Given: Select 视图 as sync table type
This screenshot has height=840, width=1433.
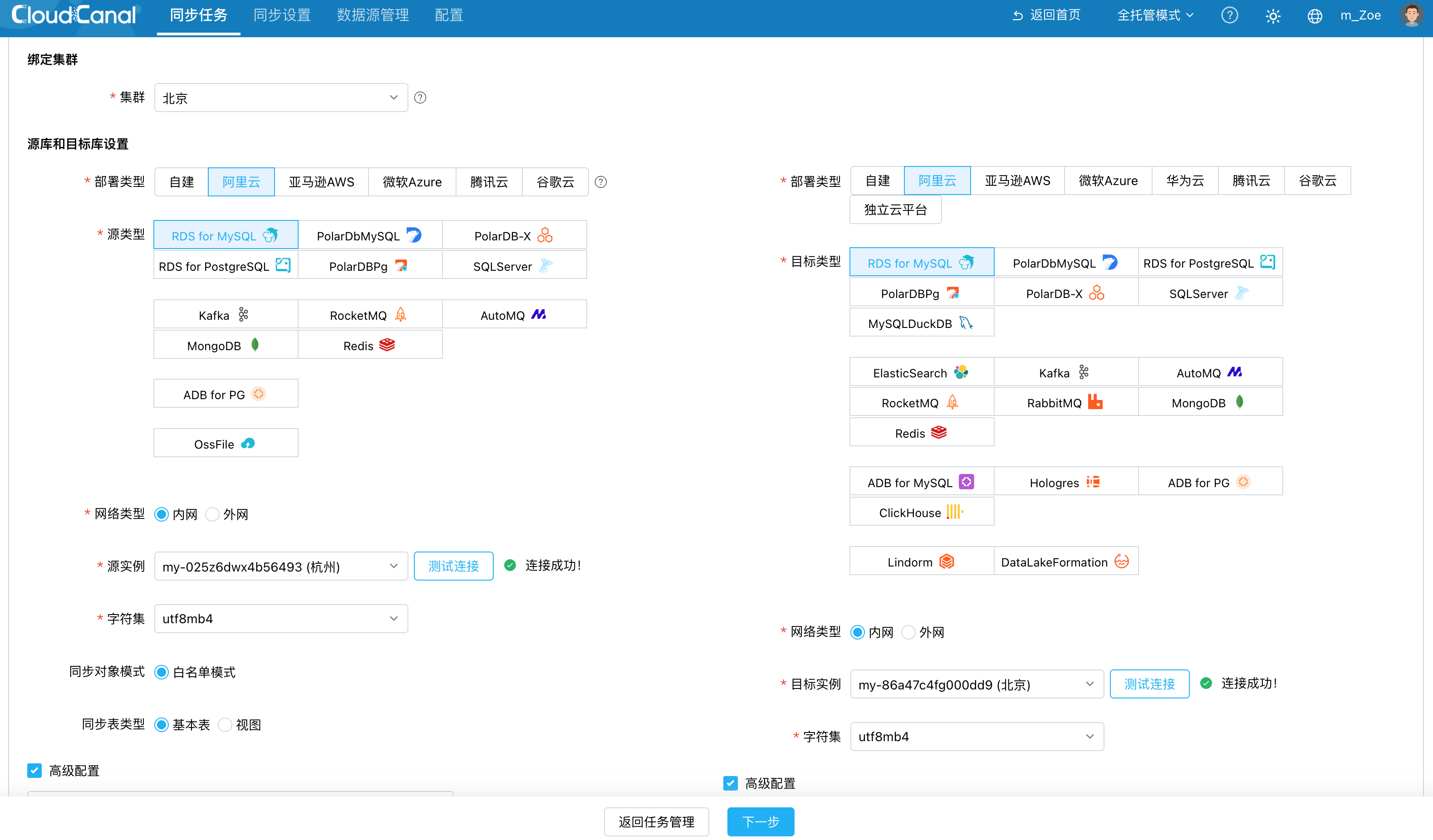Looking at the screenshot, I should click(240, 725).
